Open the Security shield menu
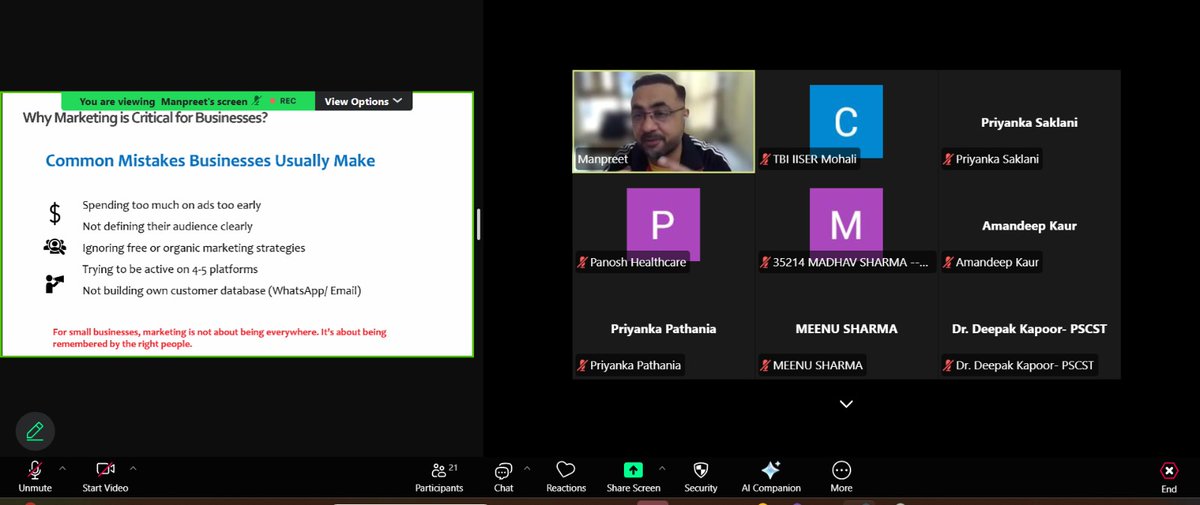The height and width of the screenshot is (505, 1200). (701, 476)
